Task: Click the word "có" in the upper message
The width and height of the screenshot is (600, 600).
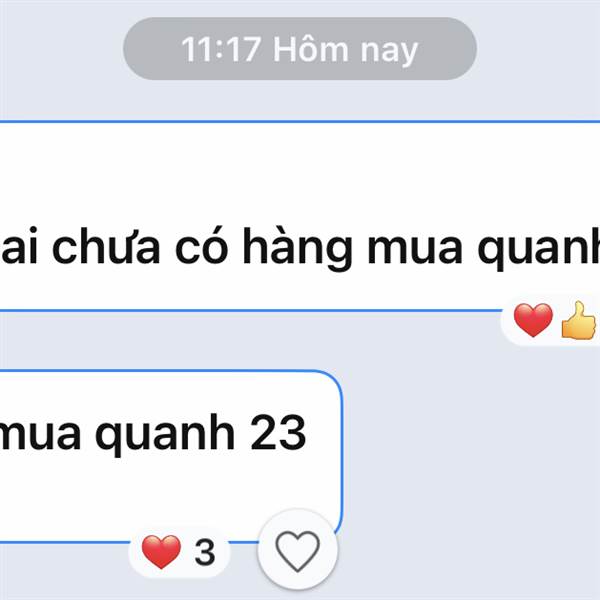Action: click(202, 247)
